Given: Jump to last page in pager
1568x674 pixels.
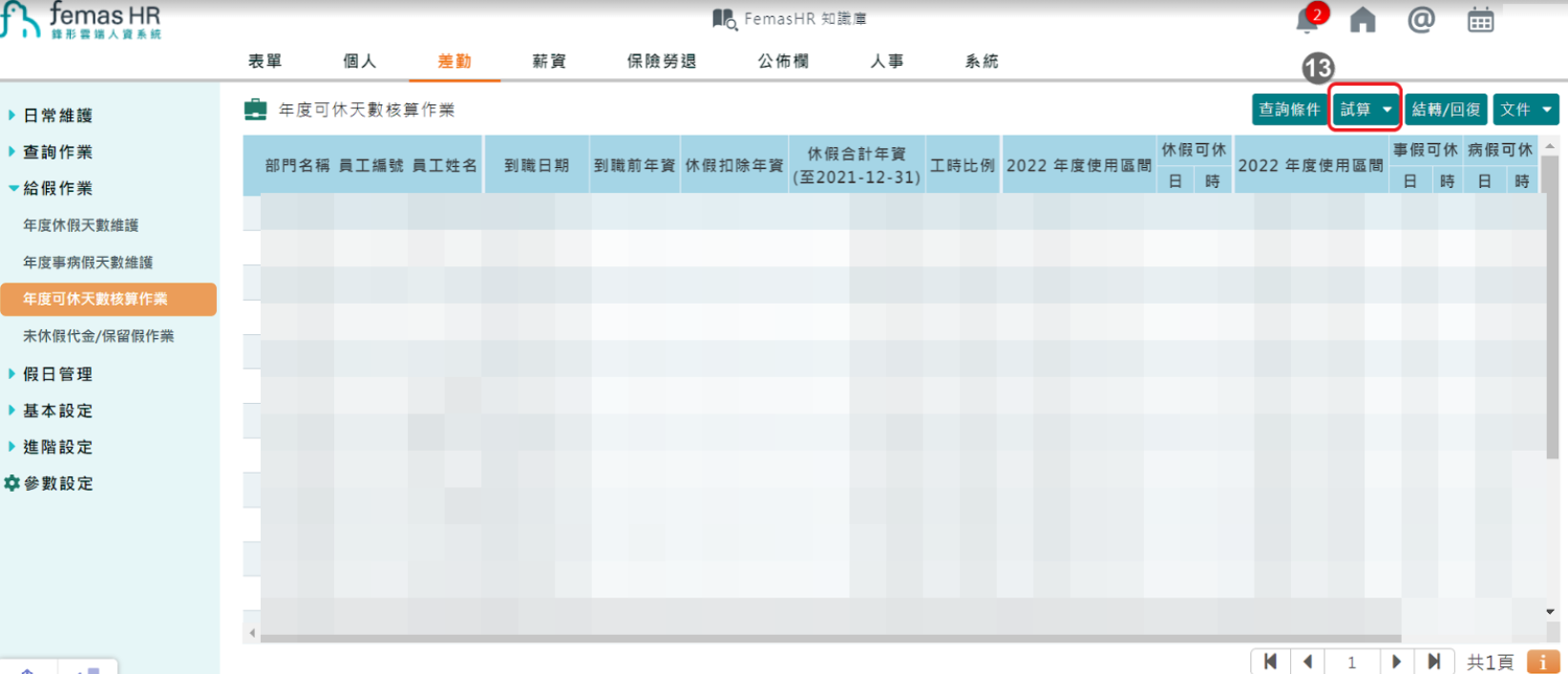Looking at the screenshot, I should (x=1433, y=662).
